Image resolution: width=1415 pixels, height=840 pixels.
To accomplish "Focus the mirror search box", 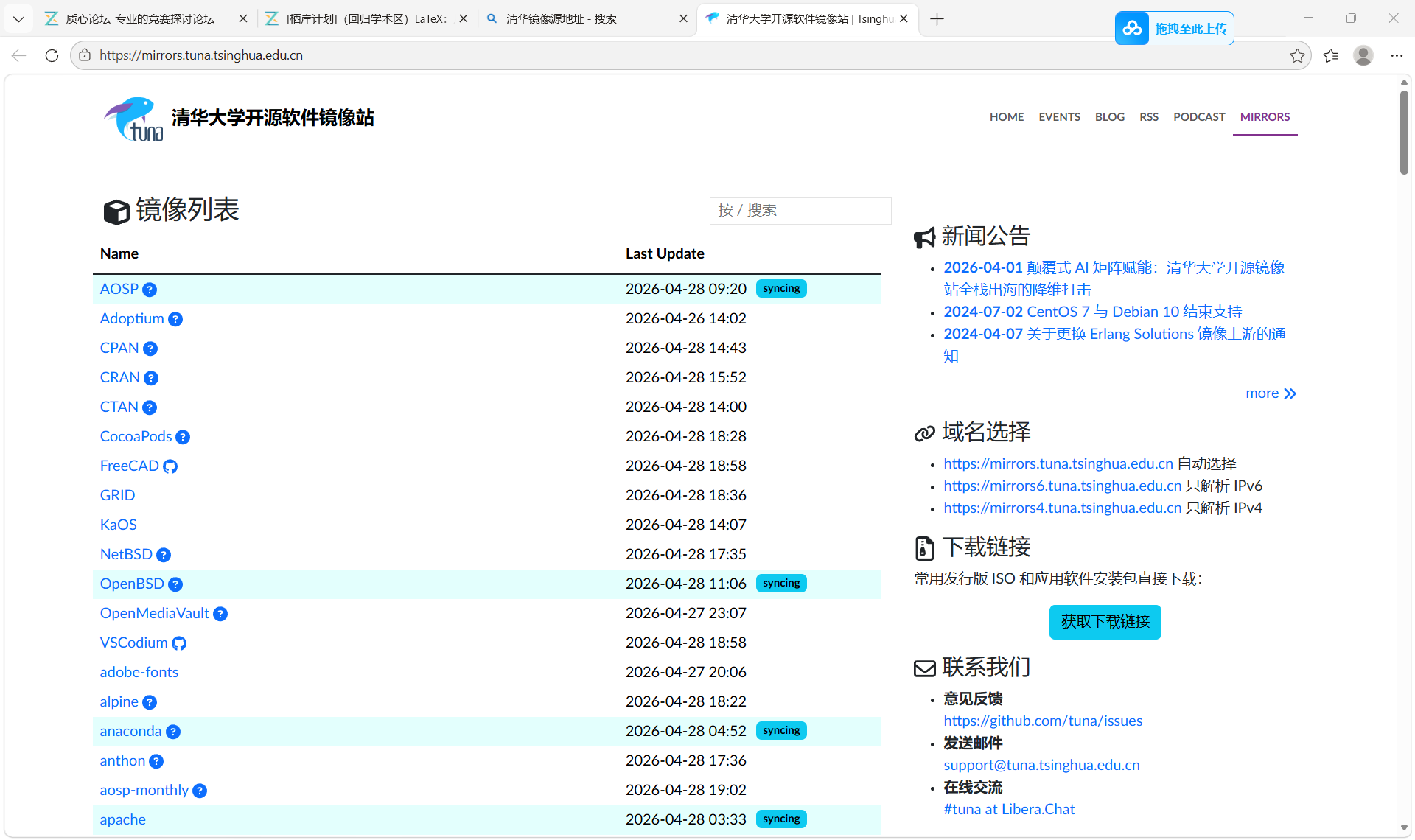I will point(800,211).
